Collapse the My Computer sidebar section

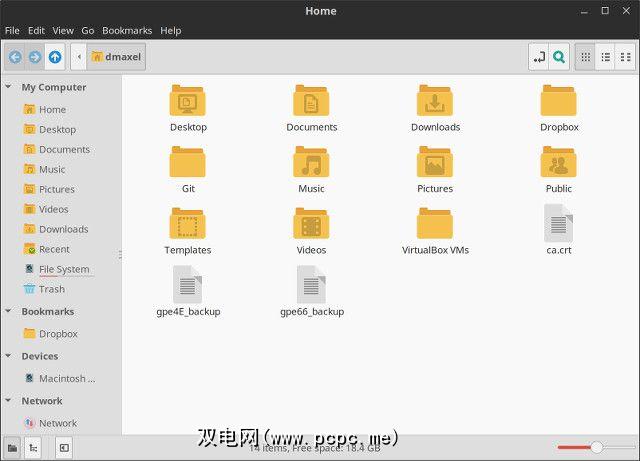(x=11, y=87)
